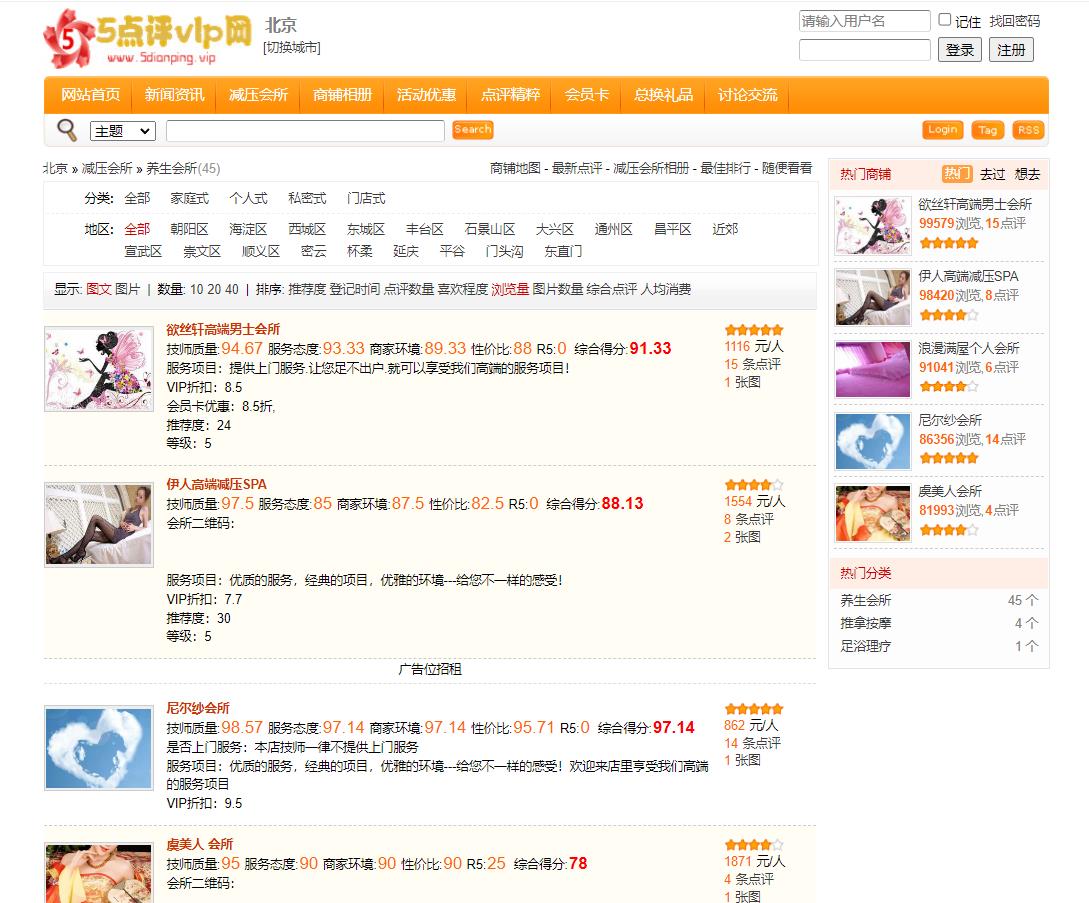Click the 注册 register button
Screen dimensions: 1089x903
[1011, 50]
